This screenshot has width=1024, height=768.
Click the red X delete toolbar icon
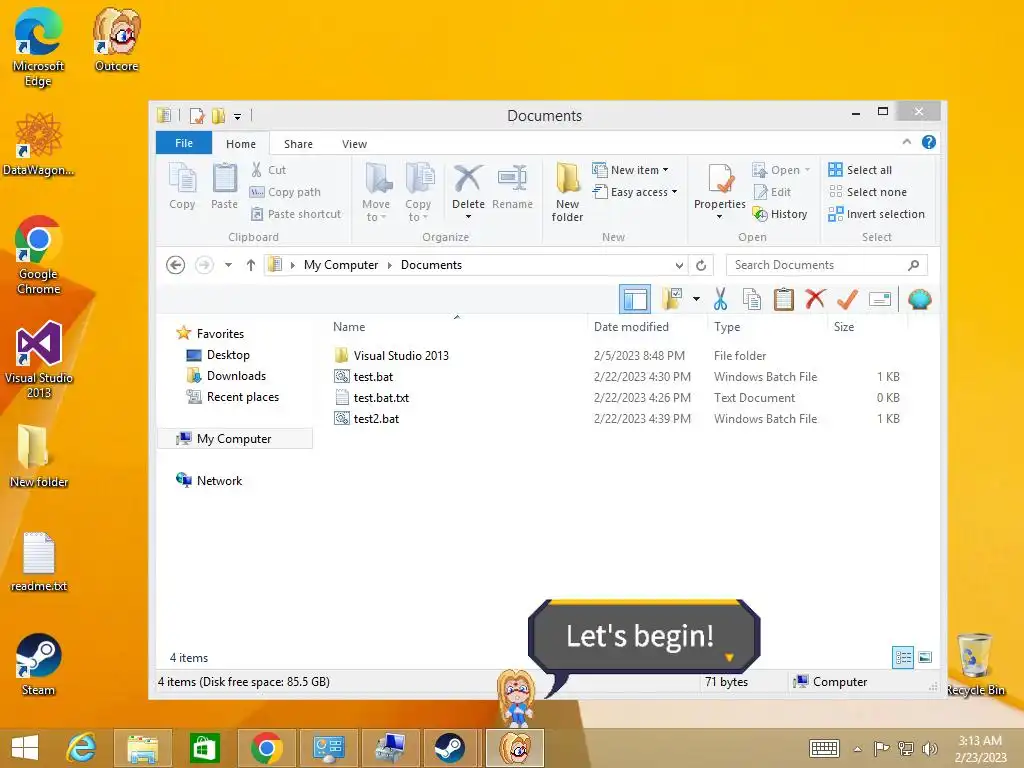click(815, 299)
